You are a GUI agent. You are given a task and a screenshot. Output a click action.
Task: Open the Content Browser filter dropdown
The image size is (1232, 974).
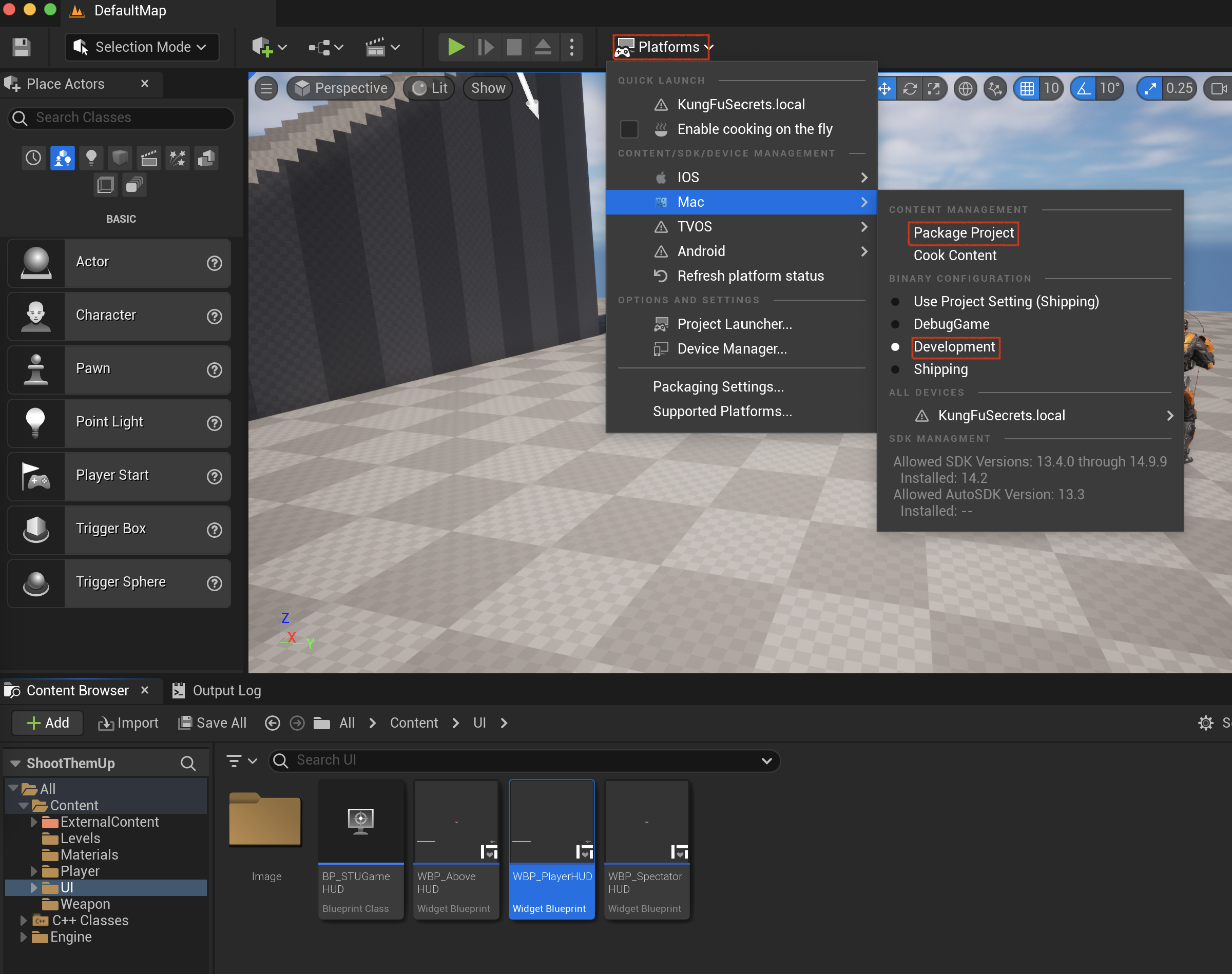click(242, 761)
